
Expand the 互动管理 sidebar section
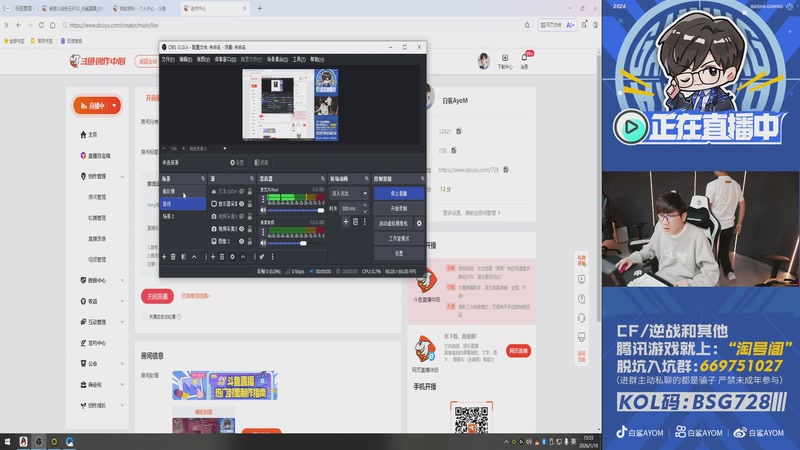(122, 322)
